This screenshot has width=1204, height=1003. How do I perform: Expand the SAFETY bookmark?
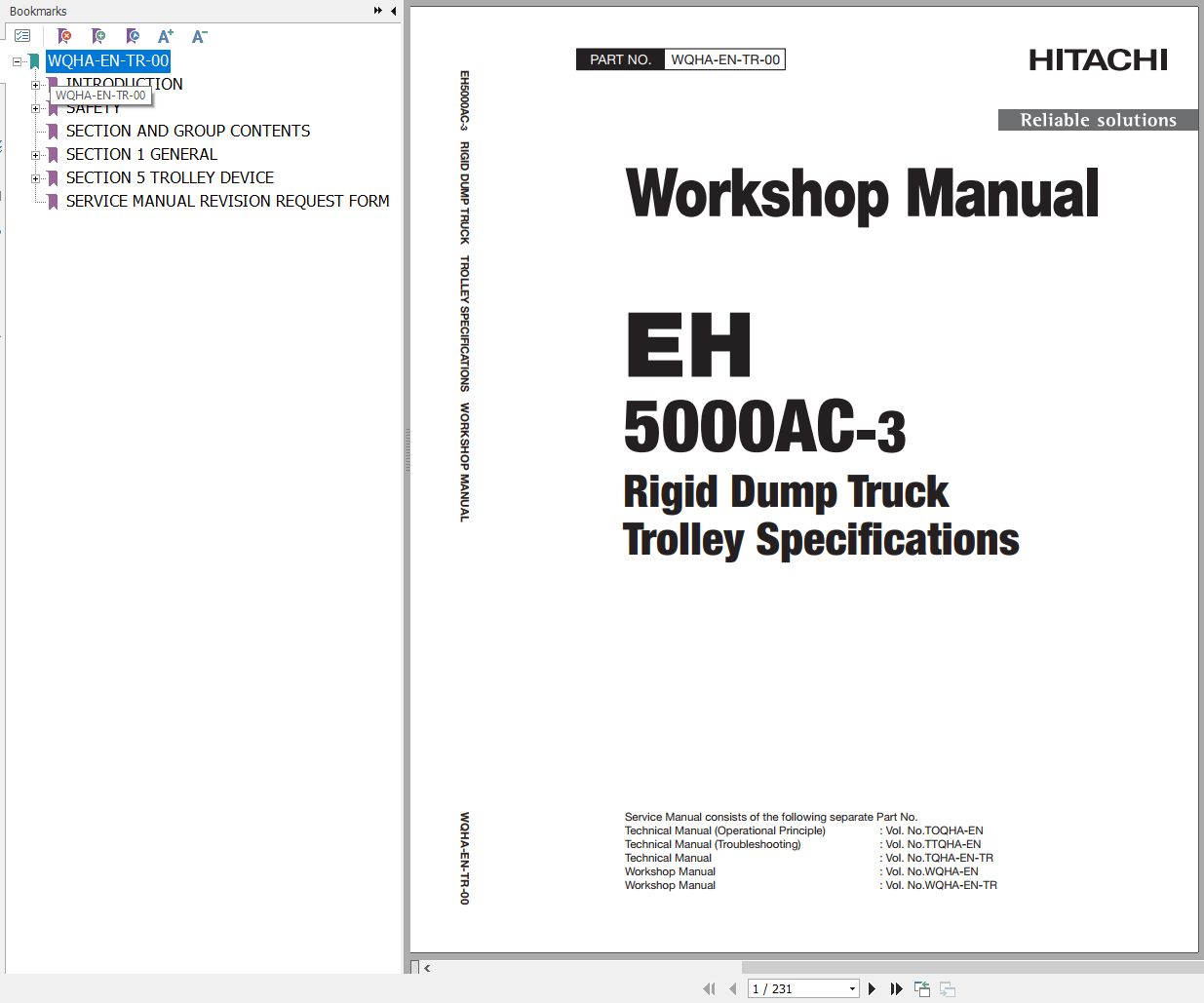(35, 108)
